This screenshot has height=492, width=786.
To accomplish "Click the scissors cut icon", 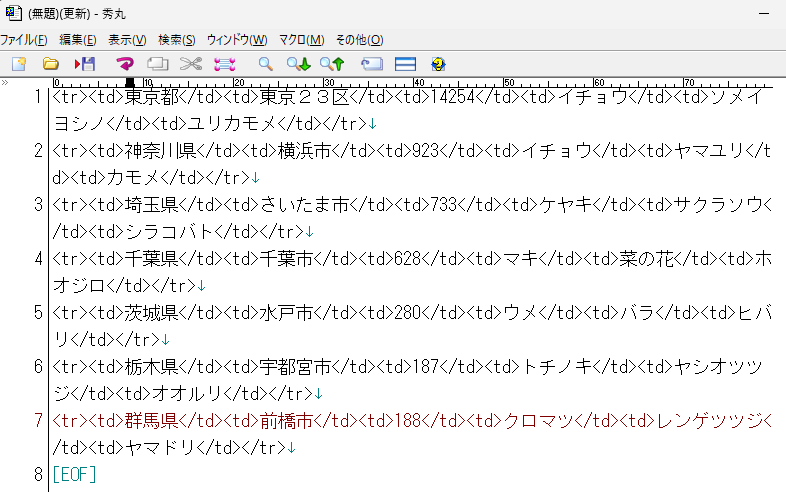I will pyautogui.click(x=191, y=64).
